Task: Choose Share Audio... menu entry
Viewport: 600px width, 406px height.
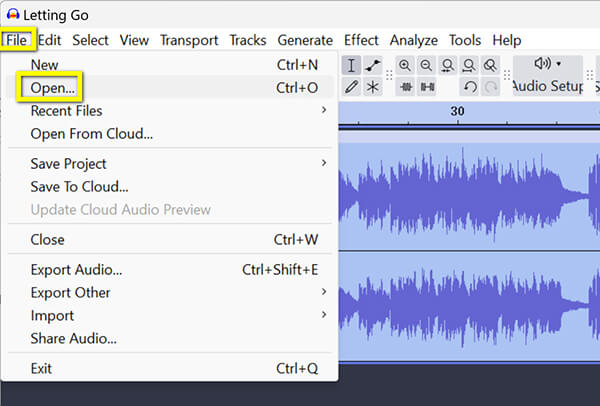Action: (170, 338)
